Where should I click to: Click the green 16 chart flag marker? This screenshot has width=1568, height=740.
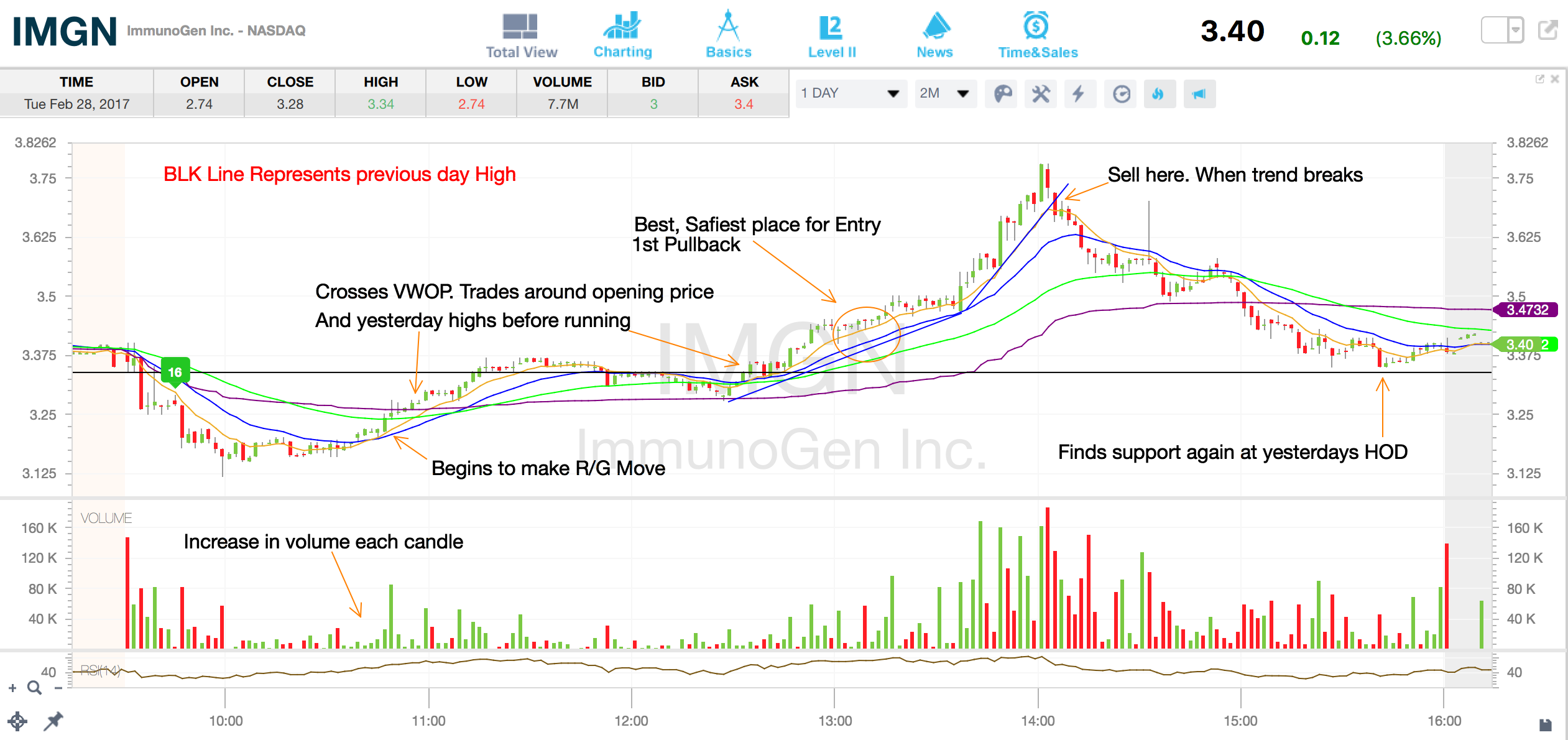coord(175,372)
